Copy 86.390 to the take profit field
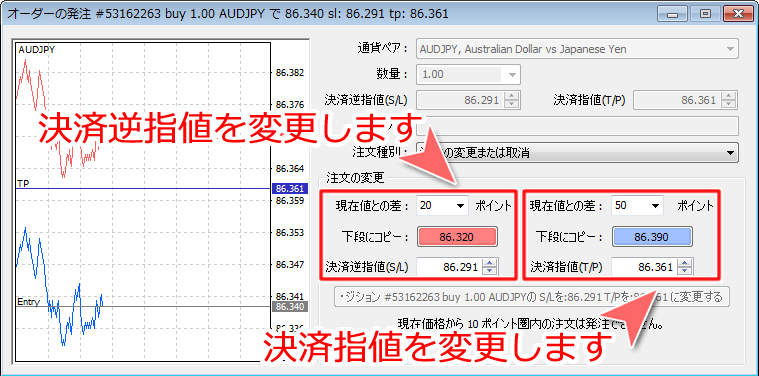Image resolution: width=759 pixels, height=376 pixels. click(x=652, y=237)
